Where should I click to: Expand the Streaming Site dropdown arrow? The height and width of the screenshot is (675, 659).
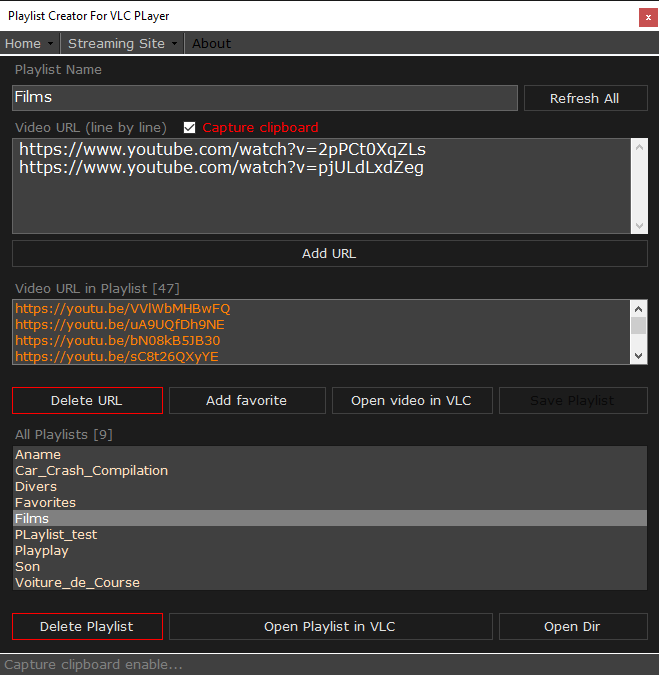tap(174, 43)
